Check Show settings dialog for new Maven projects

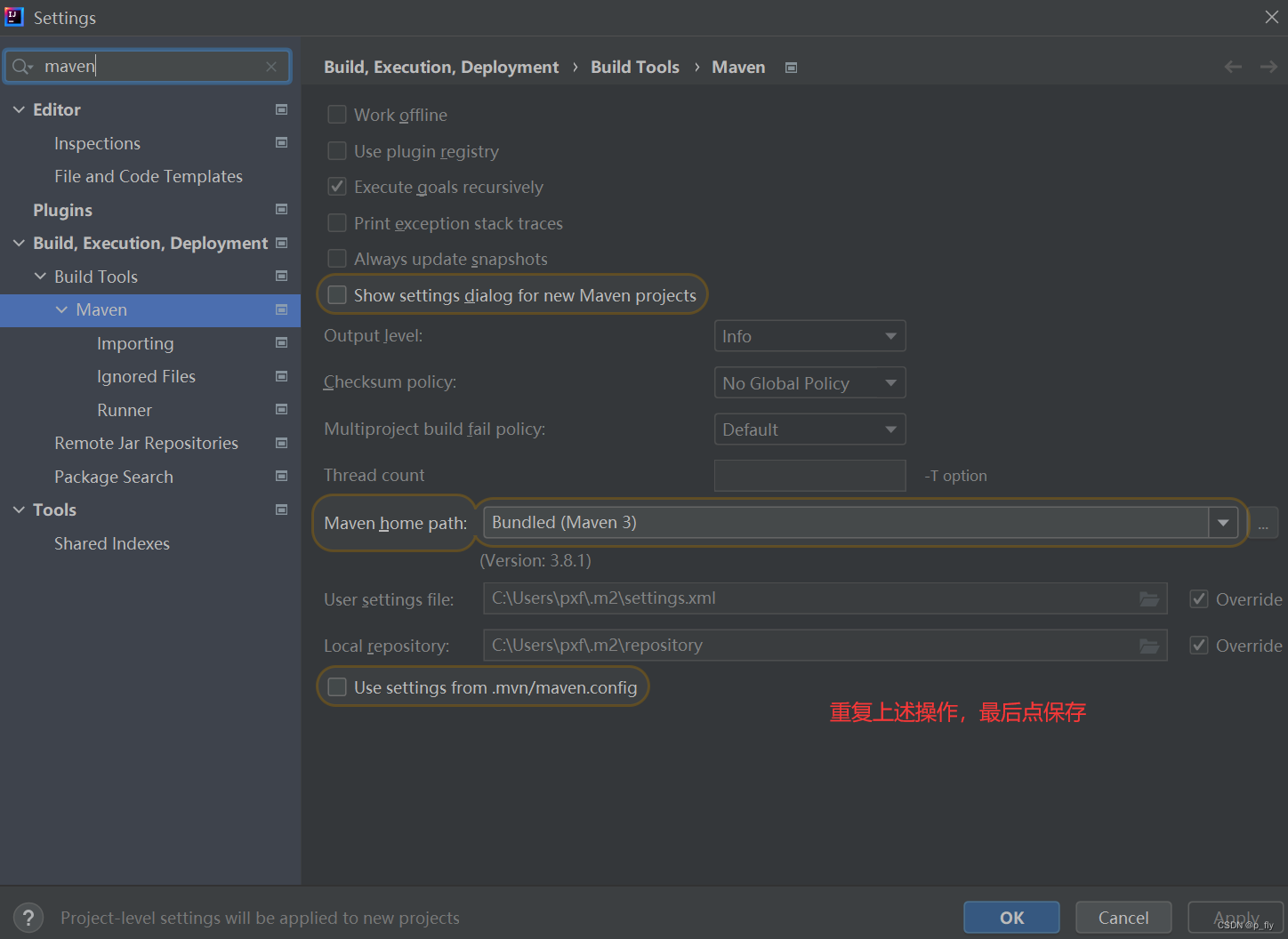click(337, 295)
